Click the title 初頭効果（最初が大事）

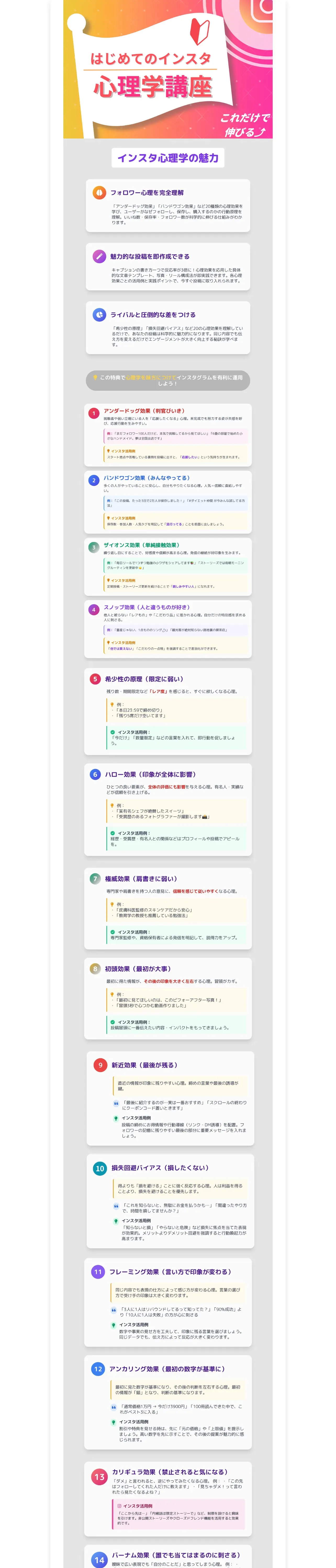138,969
